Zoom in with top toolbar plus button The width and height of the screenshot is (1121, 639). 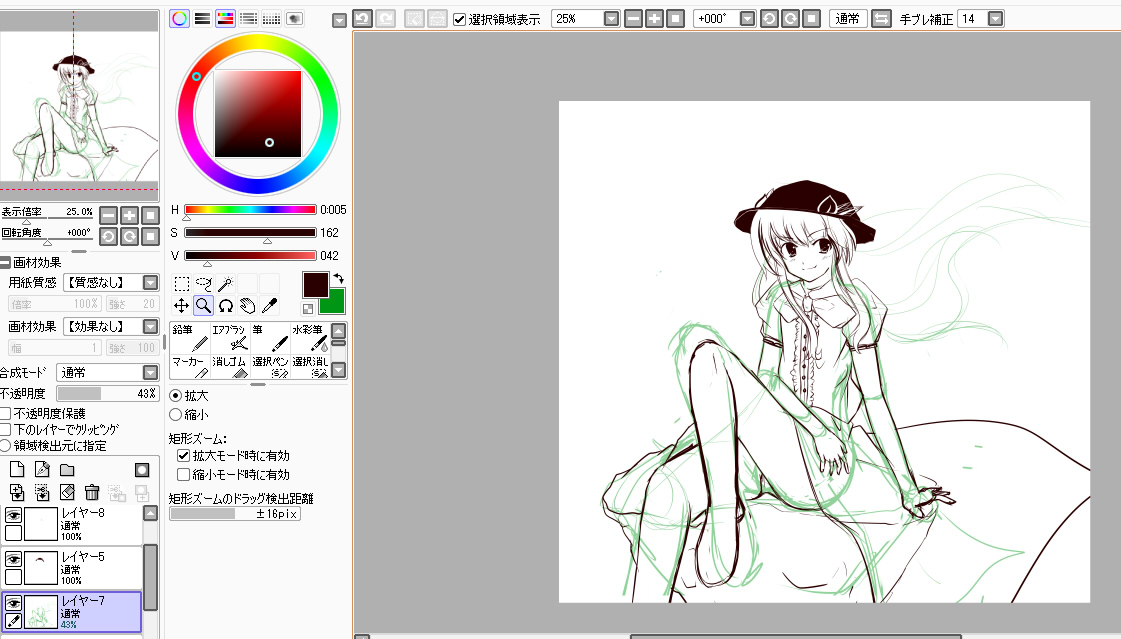click(x=654, y=19)
